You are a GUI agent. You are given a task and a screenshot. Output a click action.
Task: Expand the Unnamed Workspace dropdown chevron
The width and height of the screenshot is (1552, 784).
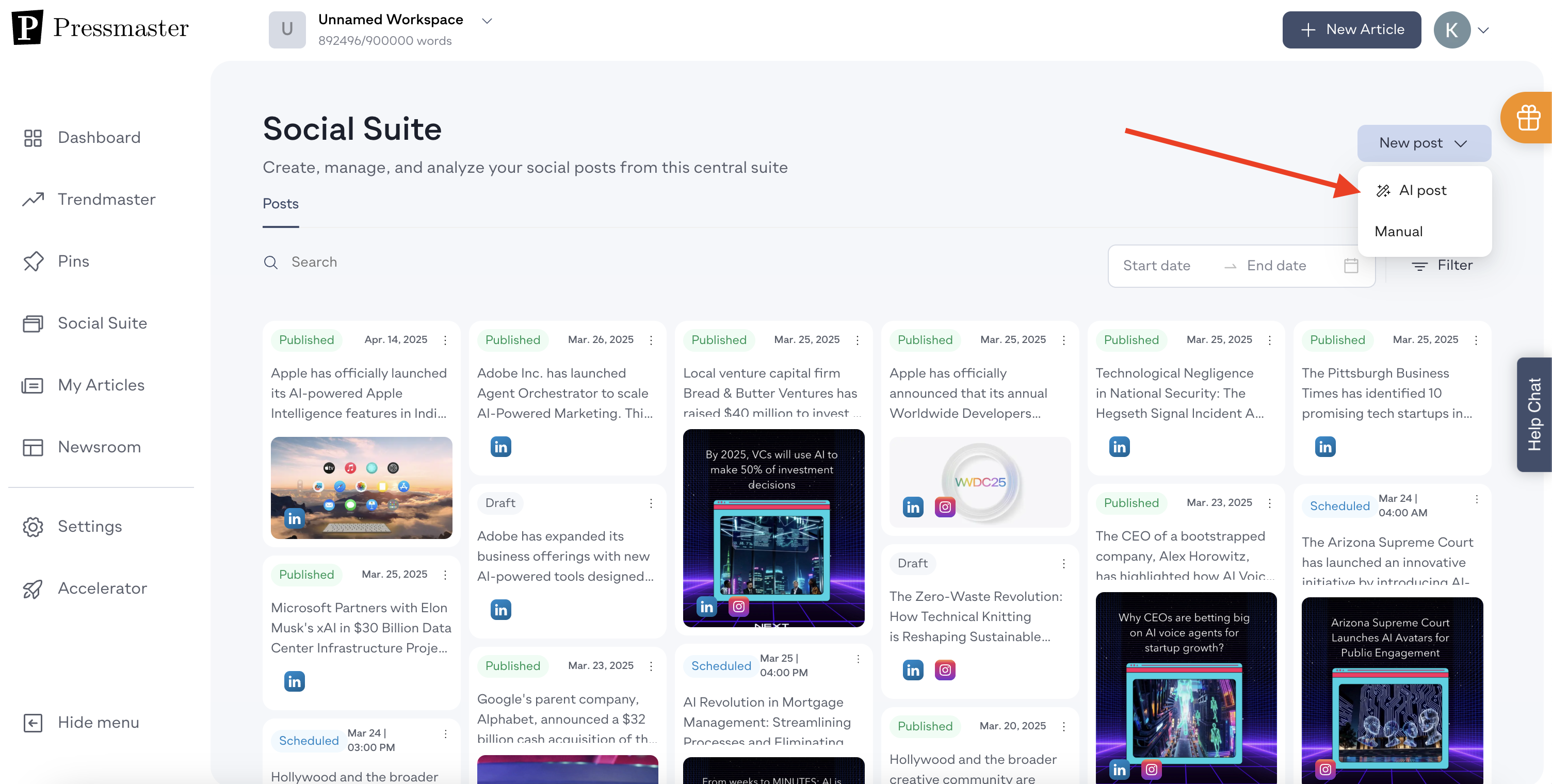[x=487, y=21]
